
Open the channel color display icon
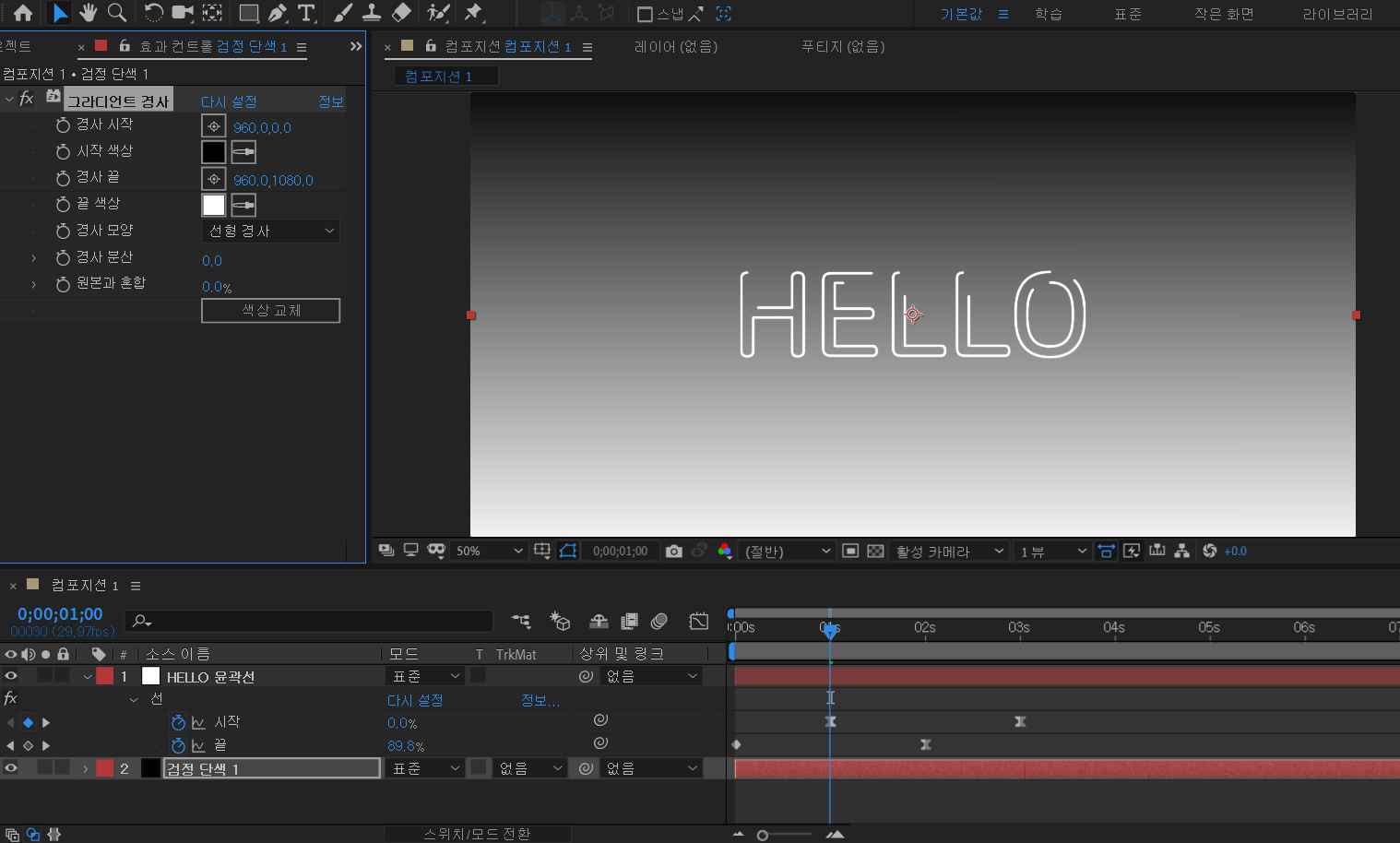click(x=725, y=551)
